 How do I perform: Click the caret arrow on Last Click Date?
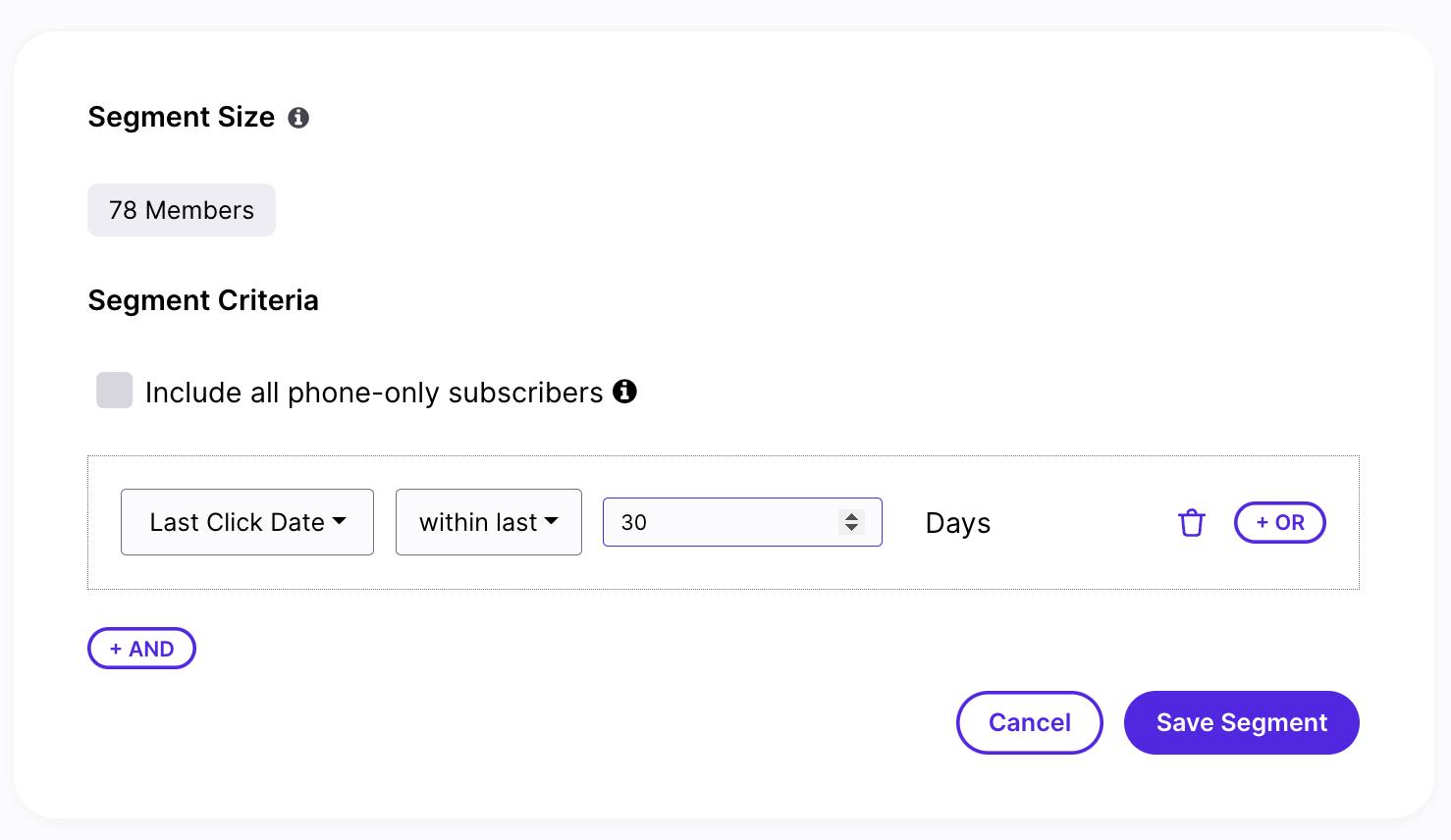(x=340, y=521)
